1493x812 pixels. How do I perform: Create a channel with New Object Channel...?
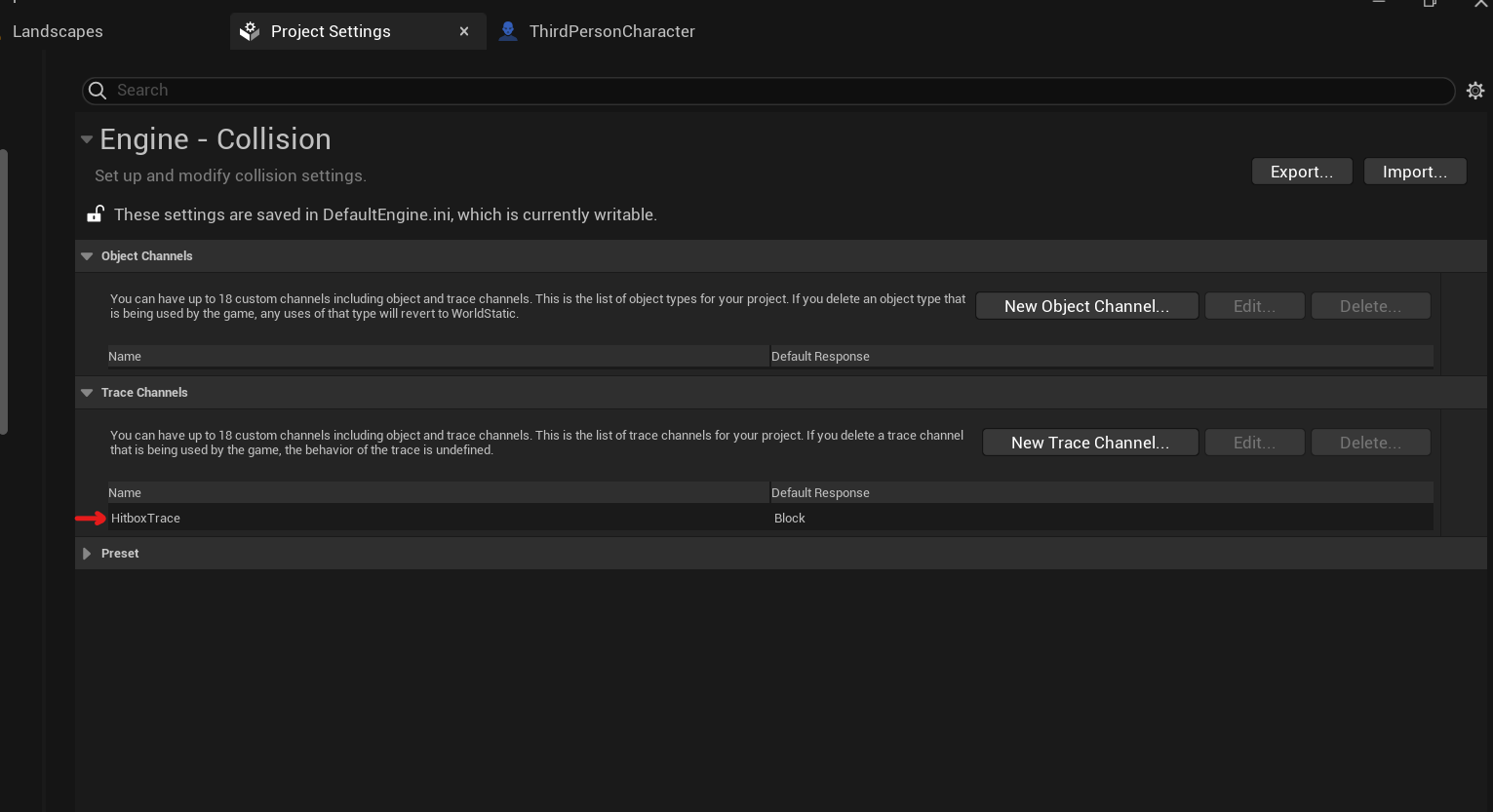1086,305
